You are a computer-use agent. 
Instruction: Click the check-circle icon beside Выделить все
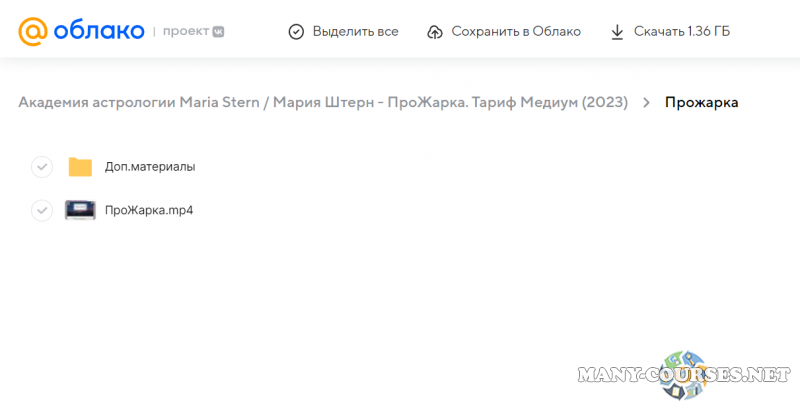(x=296, y=32)
